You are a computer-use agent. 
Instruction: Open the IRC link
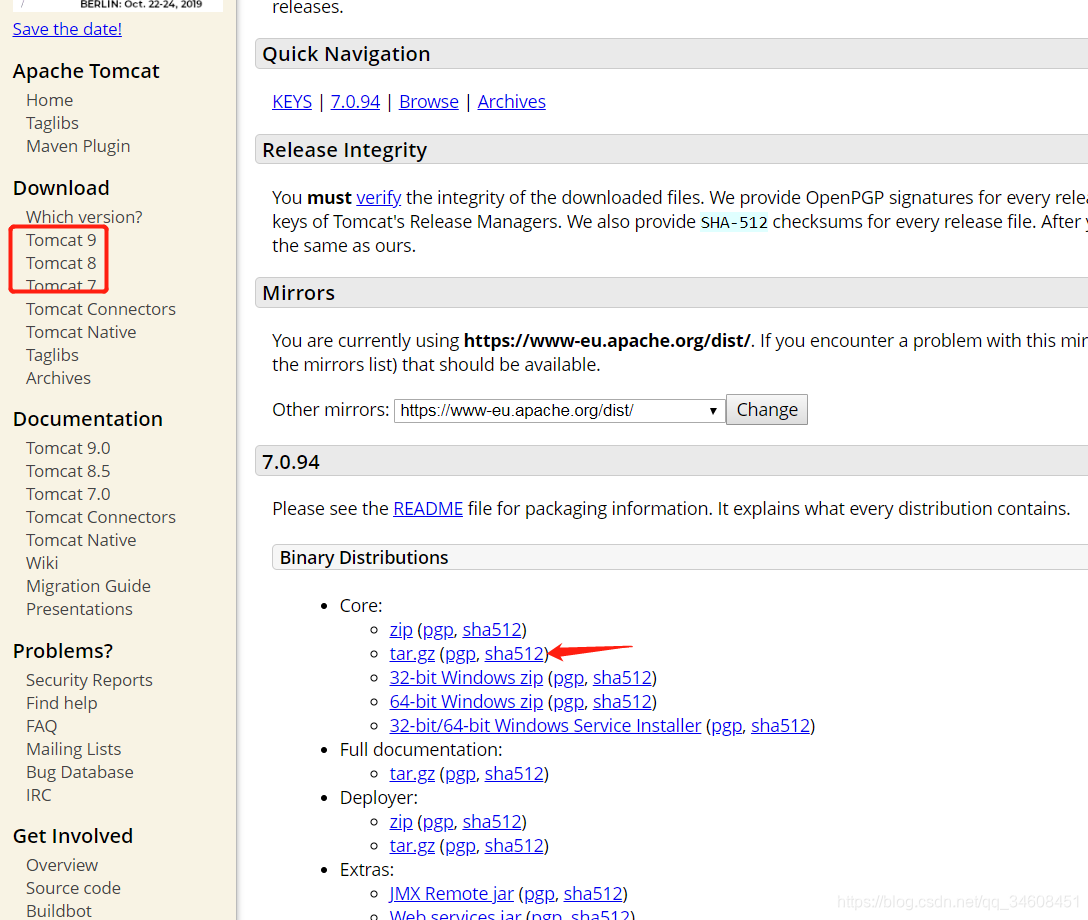[39, 794]
